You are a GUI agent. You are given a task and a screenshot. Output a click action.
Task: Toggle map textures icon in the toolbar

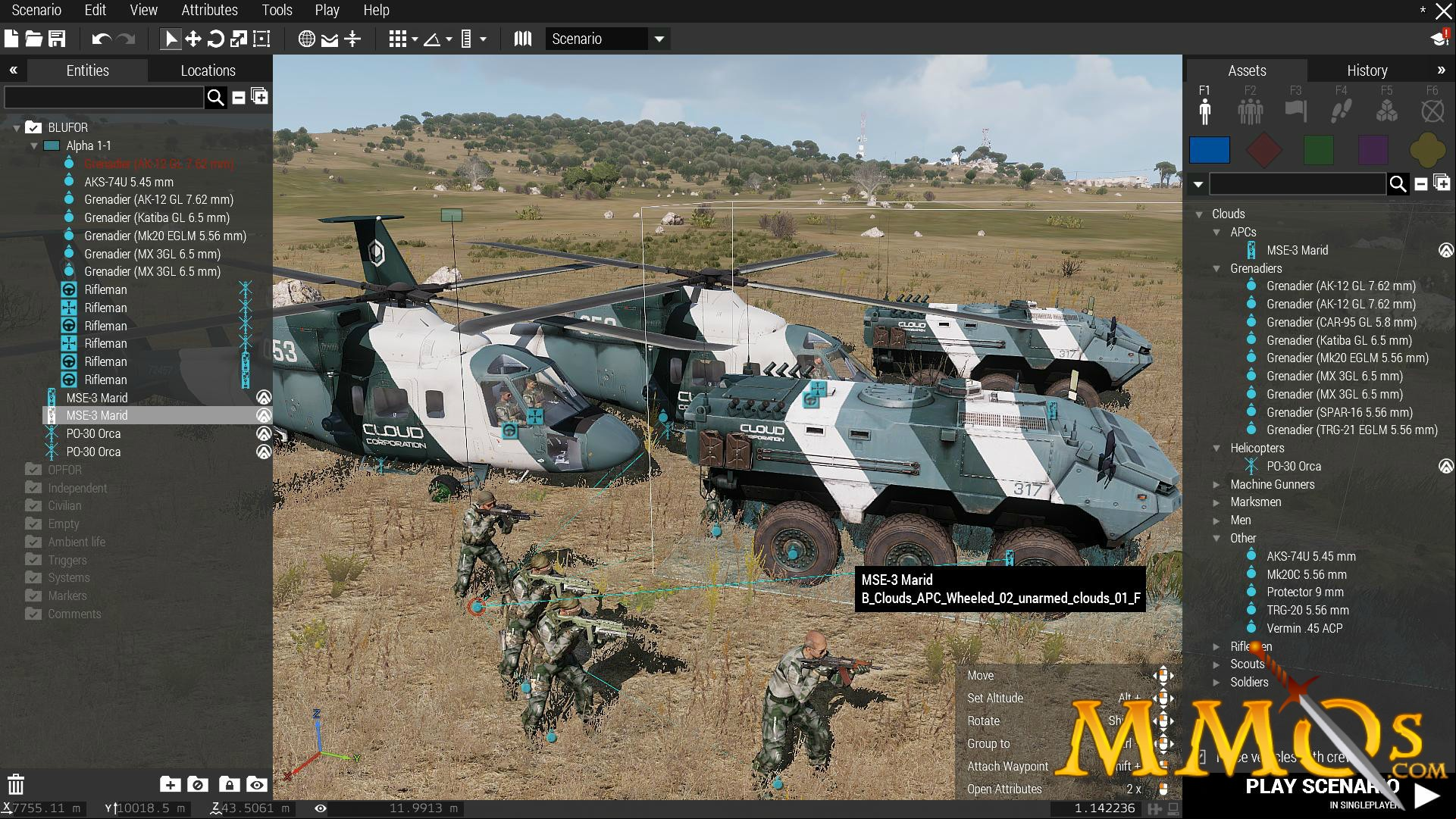pos(523,39)
